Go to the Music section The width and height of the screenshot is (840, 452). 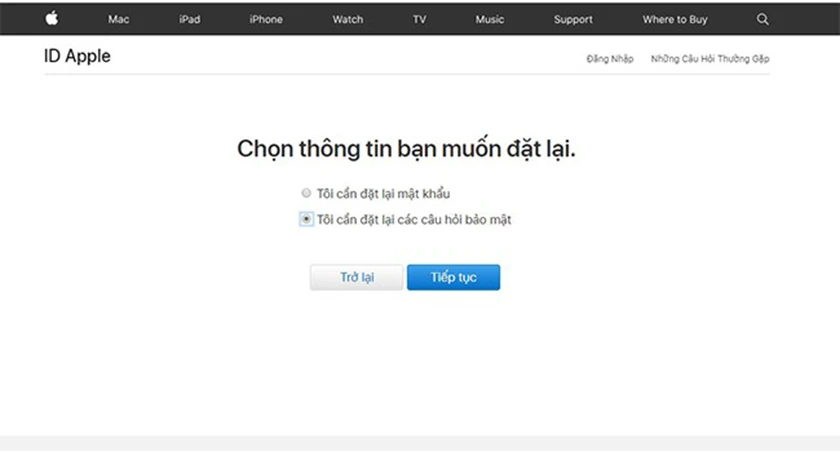click(x=490, y=19)
